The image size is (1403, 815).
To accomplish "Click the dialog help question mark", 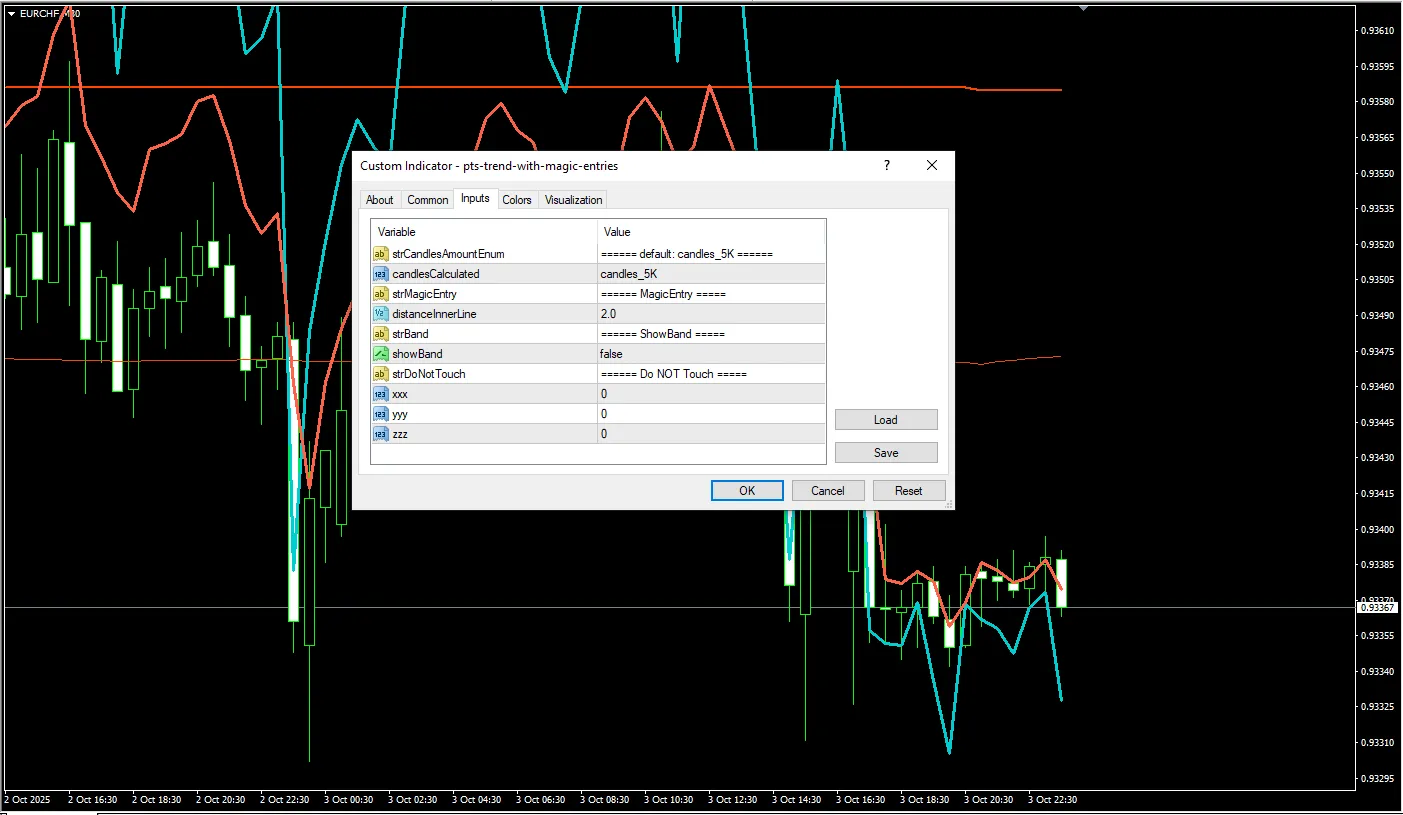I will pos(886,166).
